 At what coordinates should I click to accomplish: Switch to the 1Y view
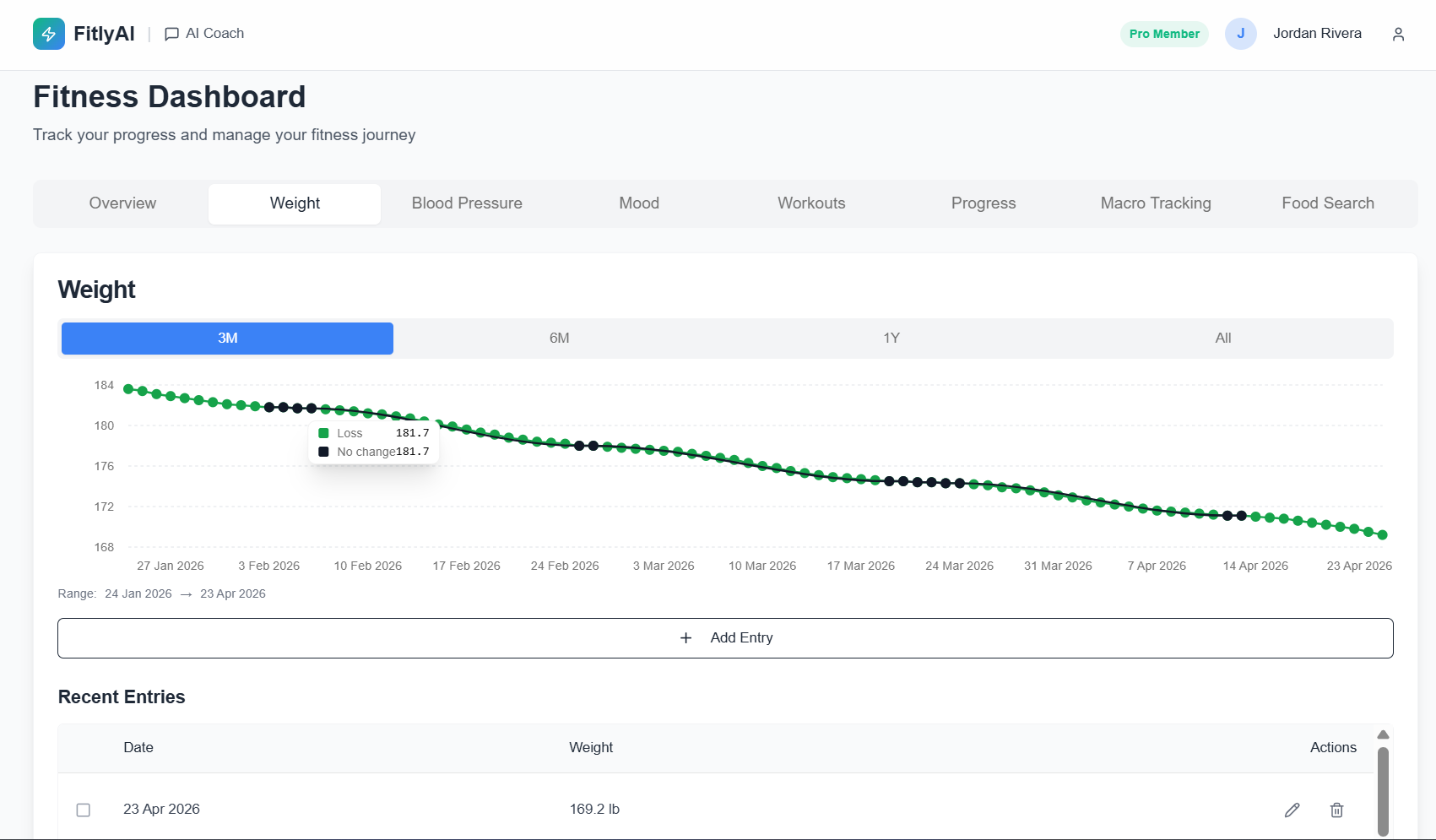click(x=891, y=338)
